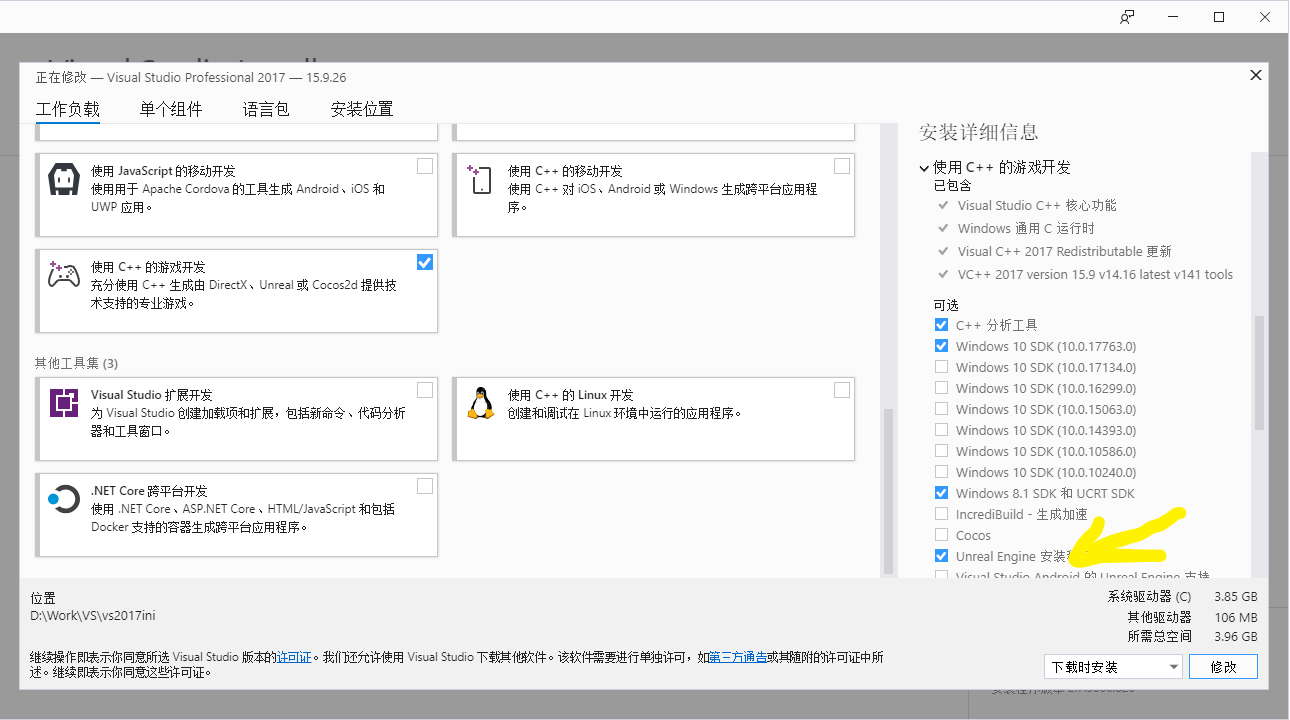Image resolution: width=1290 pixels, height=720 pixels.
Task: Check Windows 10 SDK (10.0.14393.0)
Action: point(941,430)
